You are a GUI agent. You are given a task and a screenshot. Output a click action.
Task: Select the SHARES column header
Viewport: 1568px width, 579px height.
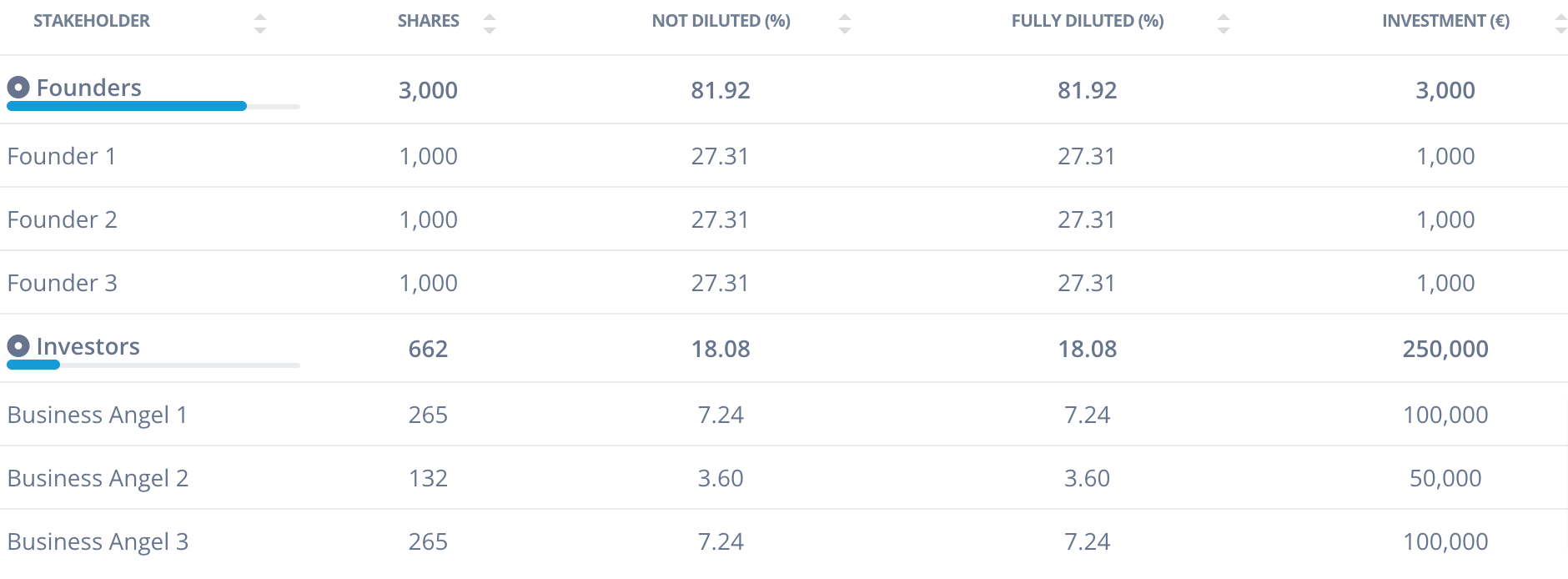429,21
